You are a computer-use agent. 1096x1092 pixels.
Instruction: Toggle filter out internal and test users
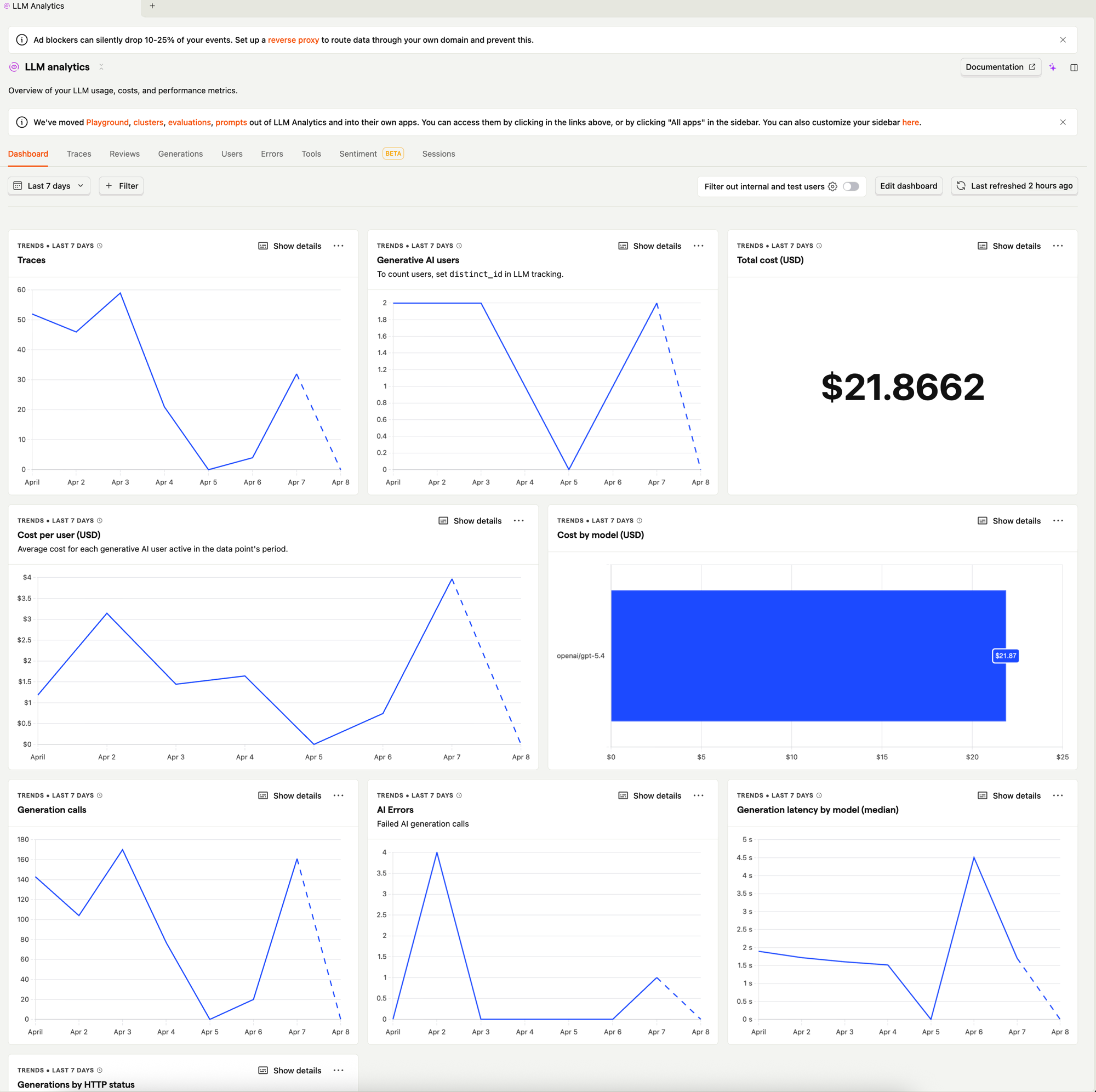coord(850,187)
